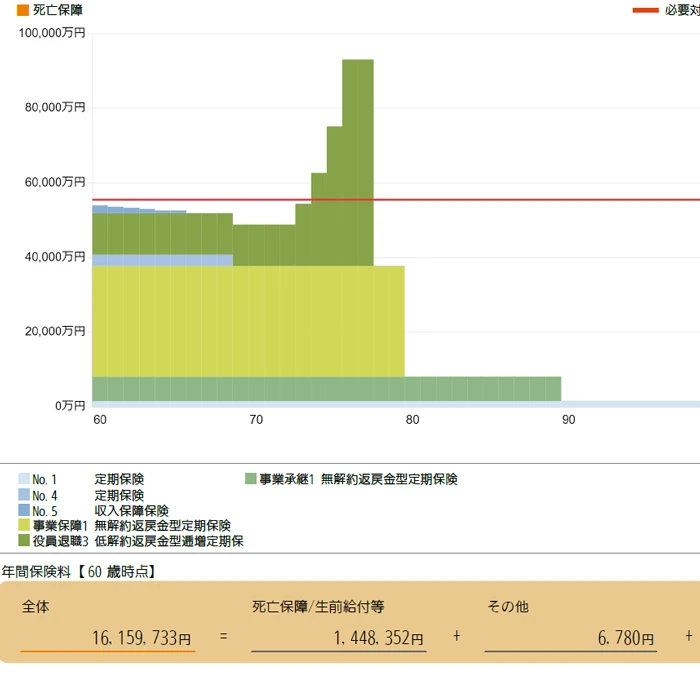Click the blue No. 5 segment atop age 60
The width and height of the screenshot is (700, 700).
pyautogui.click(x=100, y=208)
